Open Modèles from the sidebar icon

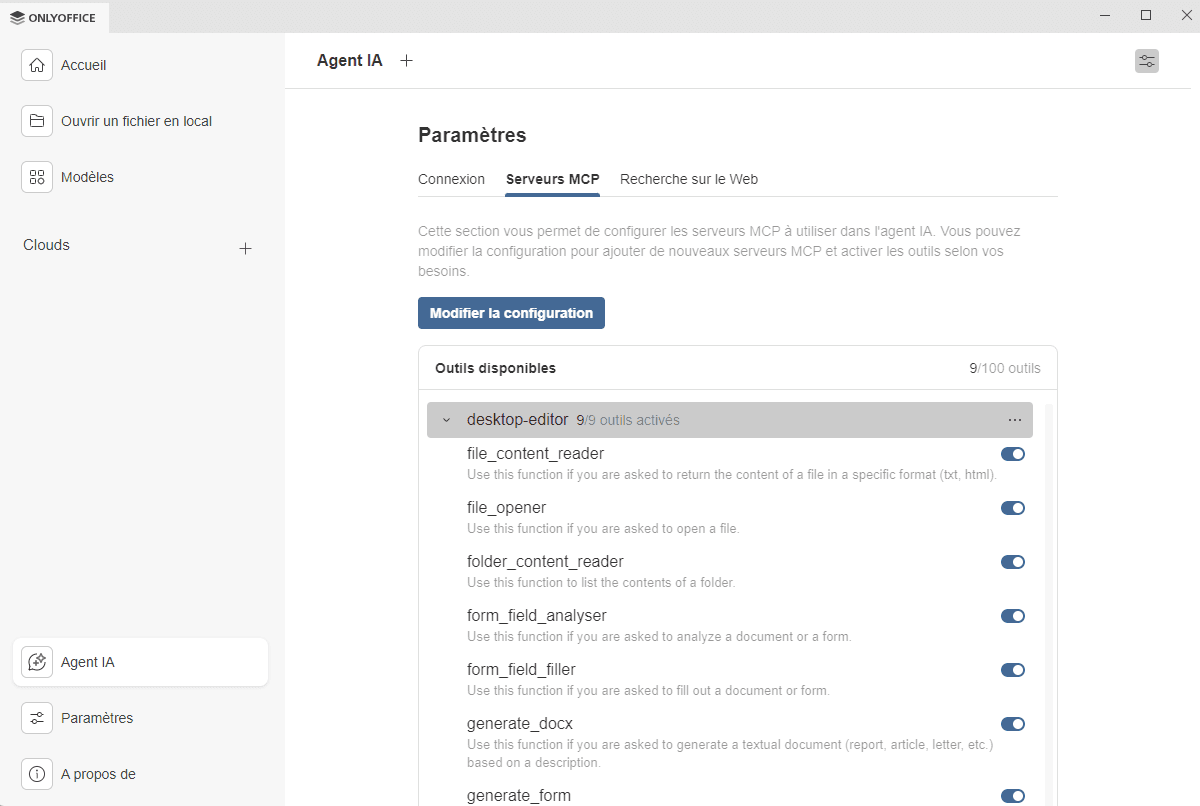point(36,176)
